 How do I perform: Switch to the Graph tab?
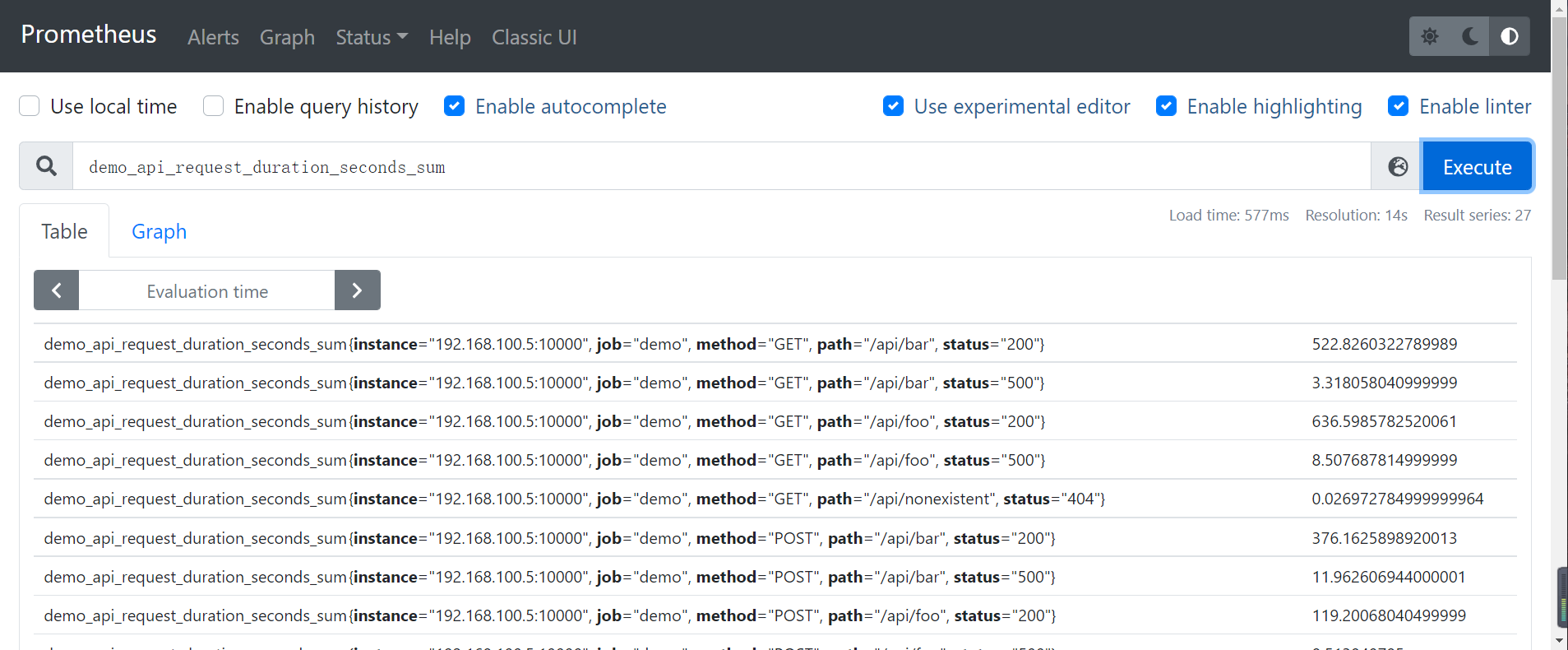[x=159, y=231]
